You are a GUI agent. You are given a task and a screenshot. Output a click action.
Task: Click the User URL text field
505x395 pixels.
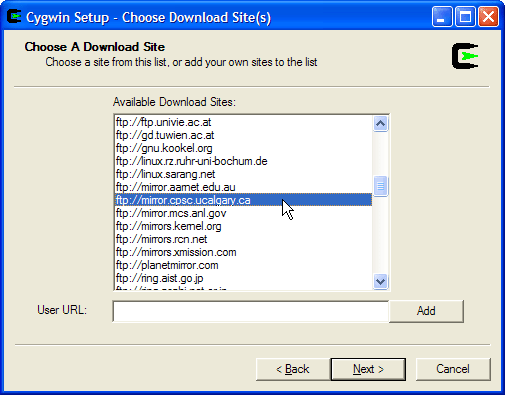tap(251, 311)
